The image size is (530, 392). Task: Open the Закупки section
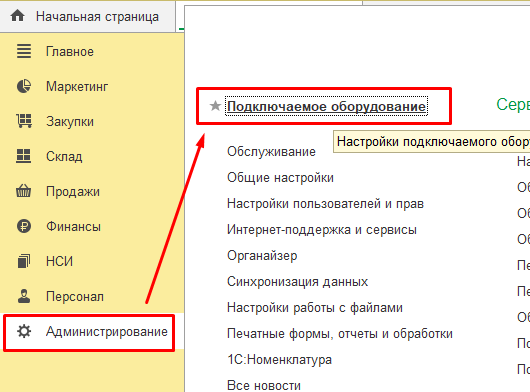click(x=70, y=122)
